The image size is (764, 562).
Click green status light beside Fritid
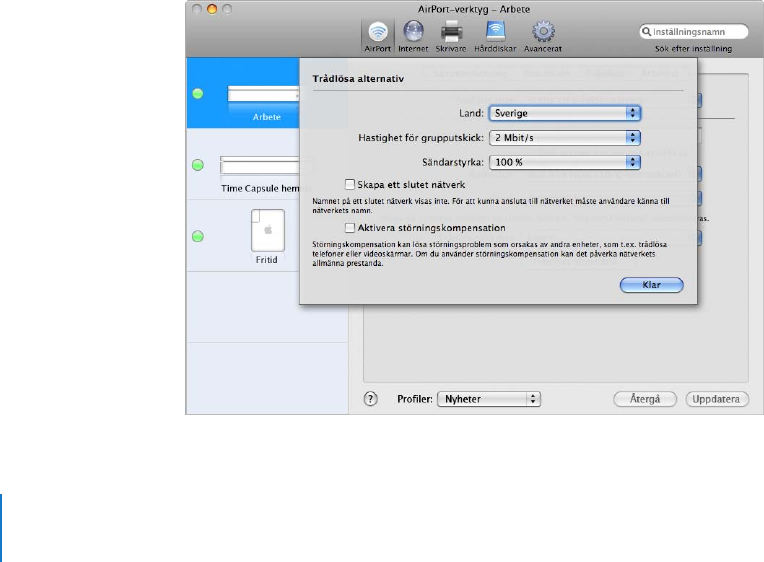tap(198, 236)
